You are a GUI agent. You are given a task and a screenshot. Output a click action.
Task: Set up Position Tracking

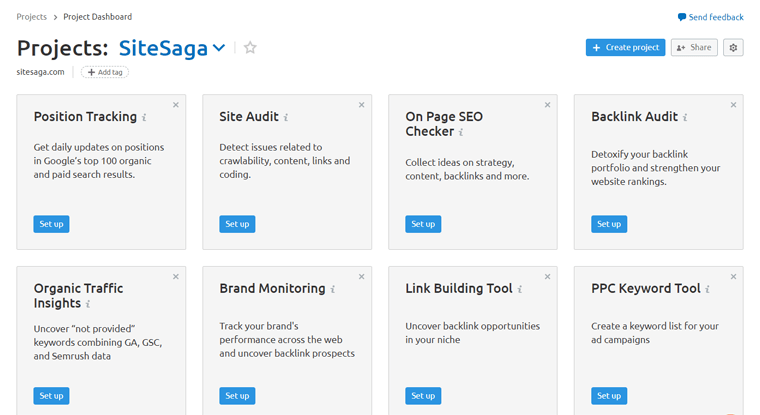point(51,224)
